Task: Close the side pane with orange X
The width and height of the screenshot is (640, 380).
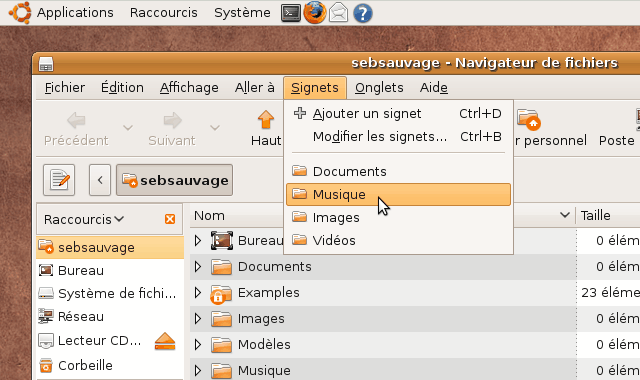Action: [170, 220]
